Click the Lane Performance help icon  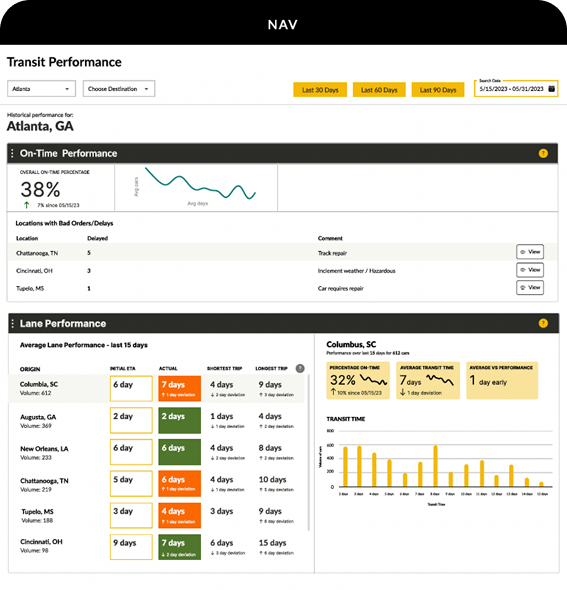click(x=543, y=323)
